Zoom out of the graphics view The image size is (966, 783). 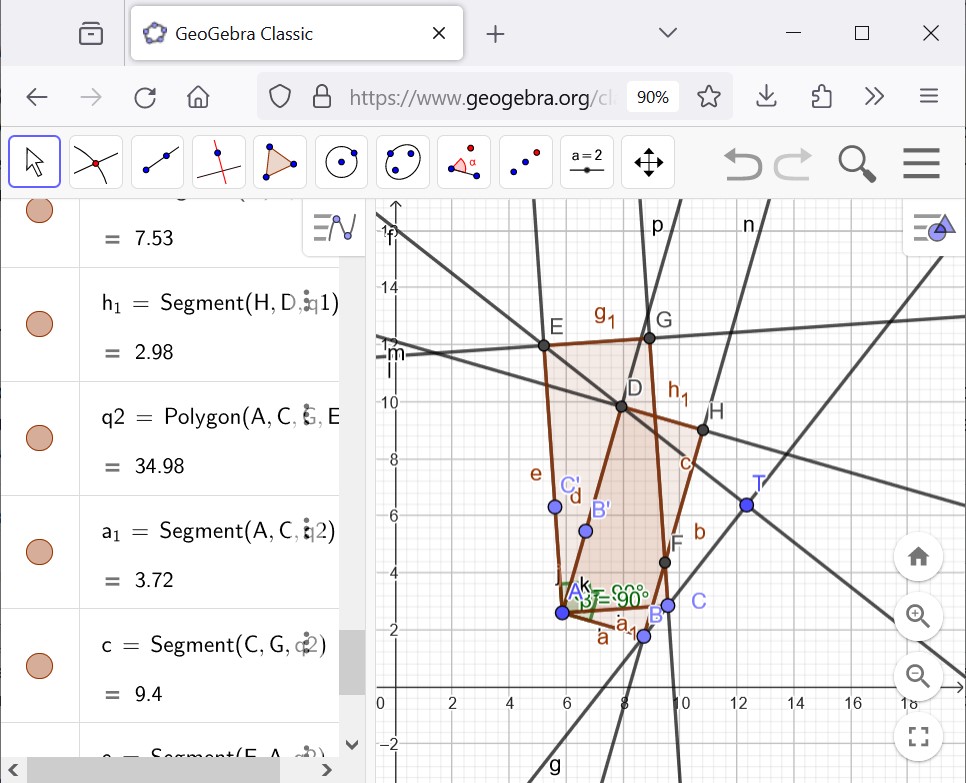[x=918, y=675]
